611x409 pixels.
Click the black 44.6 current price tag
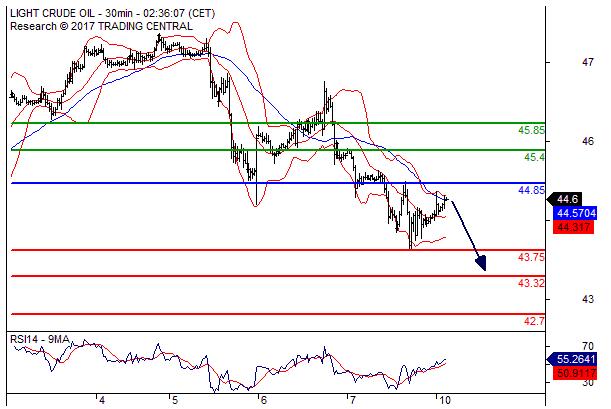tap(565, 199)
